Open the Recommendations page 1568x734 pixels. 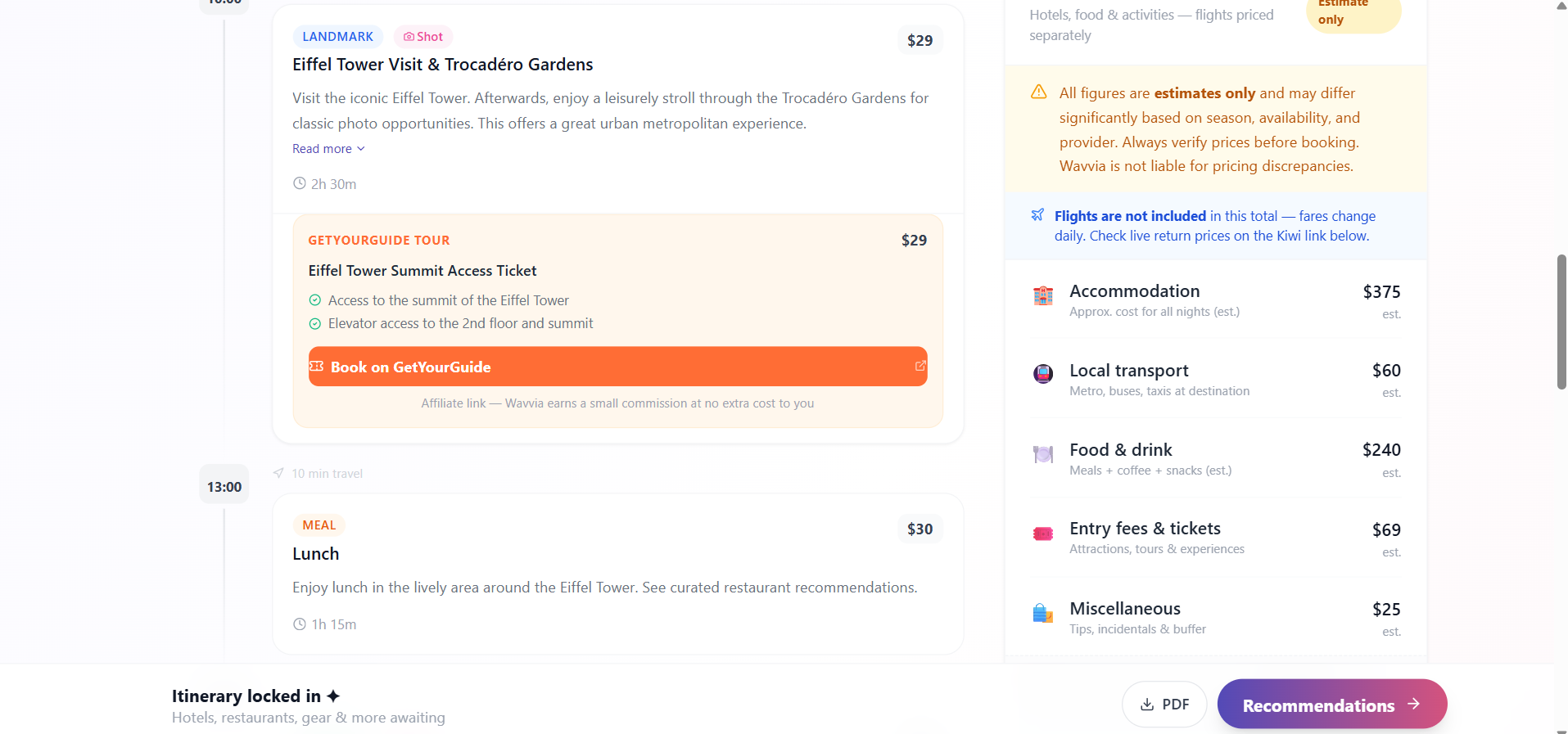1331,704
